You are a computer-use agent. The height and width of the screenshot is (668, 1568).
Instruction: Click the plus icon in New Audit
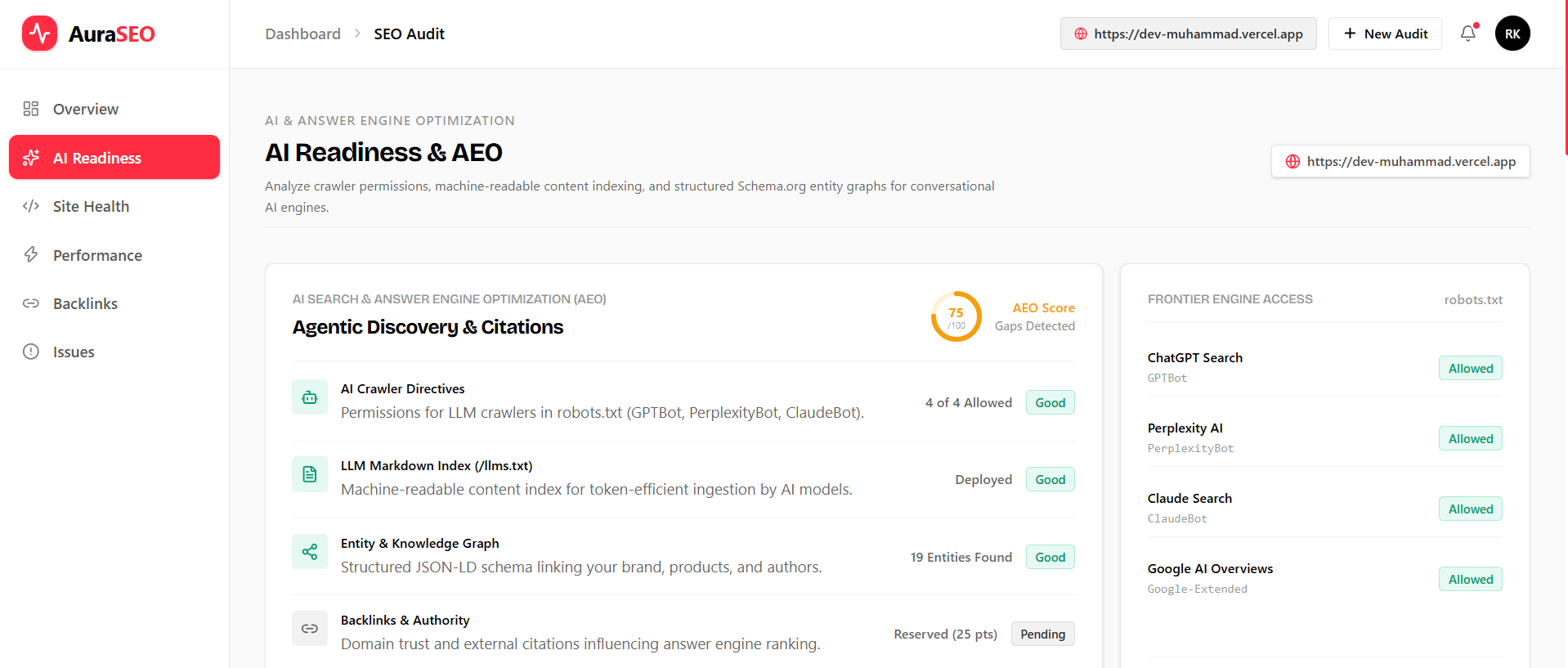(x=1350, y=34)
